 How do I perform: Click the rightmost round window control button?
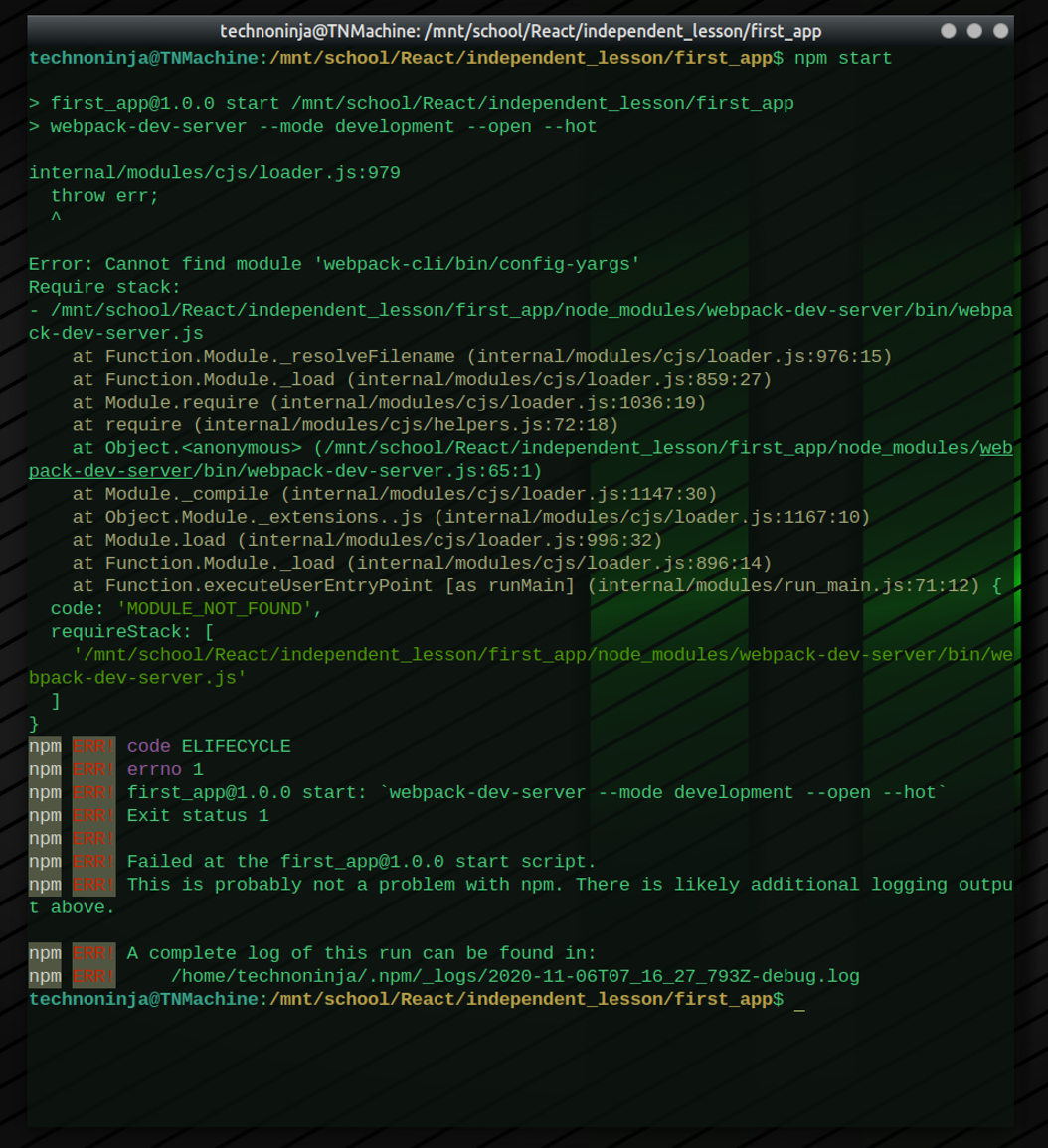1000,31
